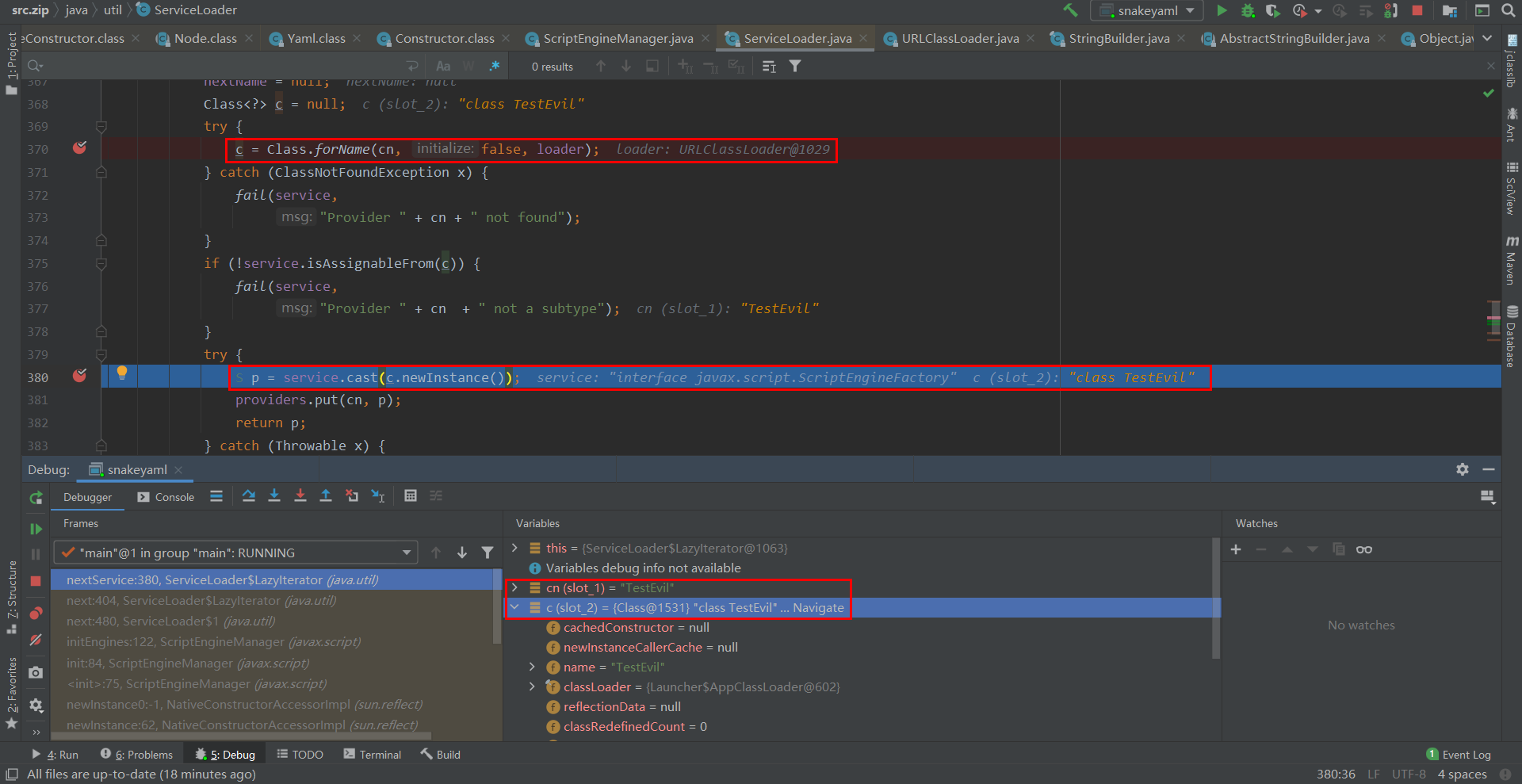Screen dimensions: 1522x784
Task: Click the Run to Cursor icon
Action: point(378,496)
